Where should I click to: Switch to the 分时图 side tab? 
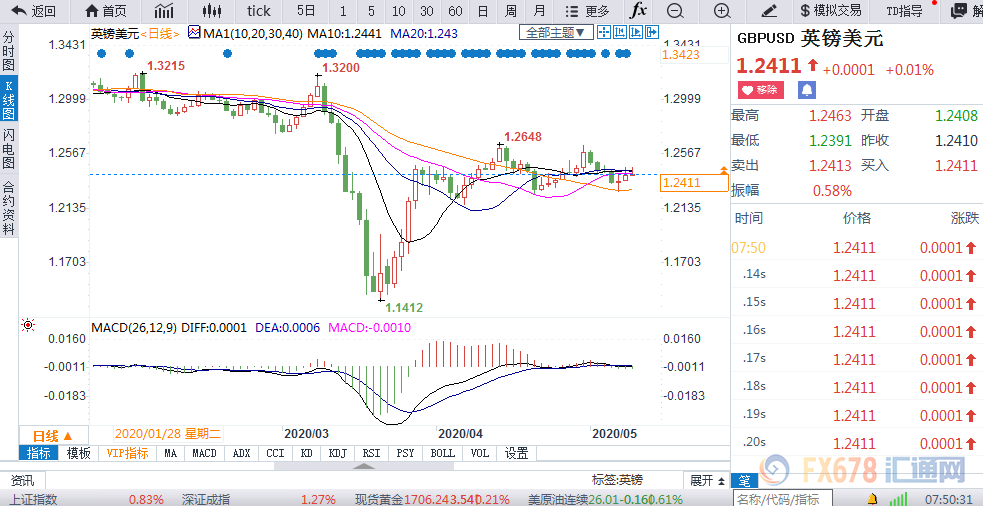9,51
